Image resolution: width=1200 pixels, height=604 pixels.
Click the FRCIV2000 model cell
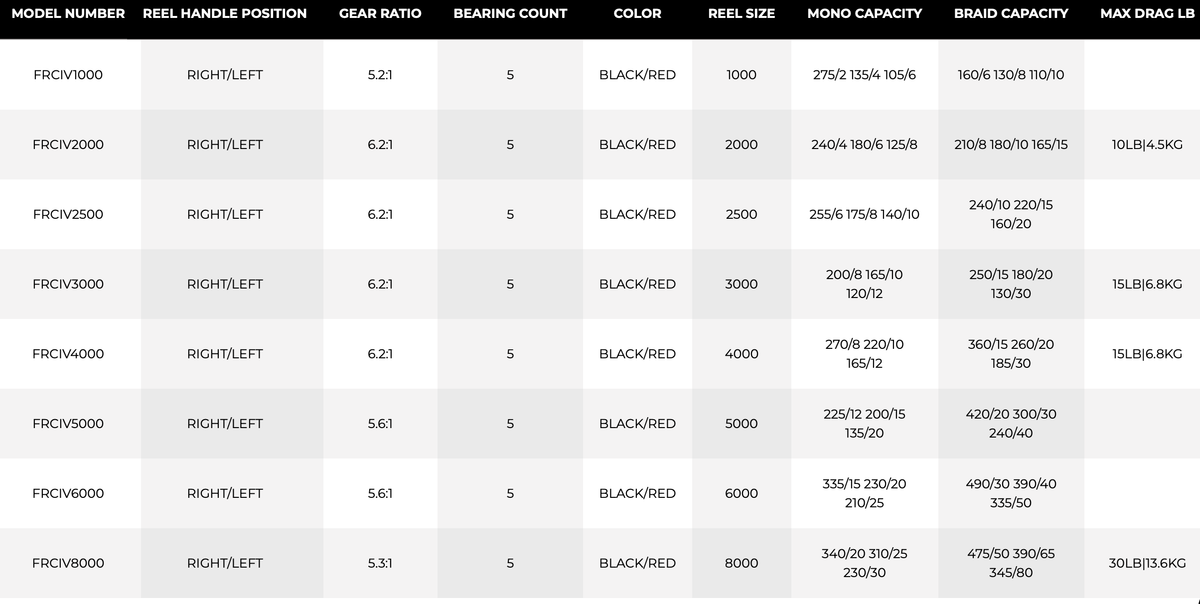coord(68,144)
